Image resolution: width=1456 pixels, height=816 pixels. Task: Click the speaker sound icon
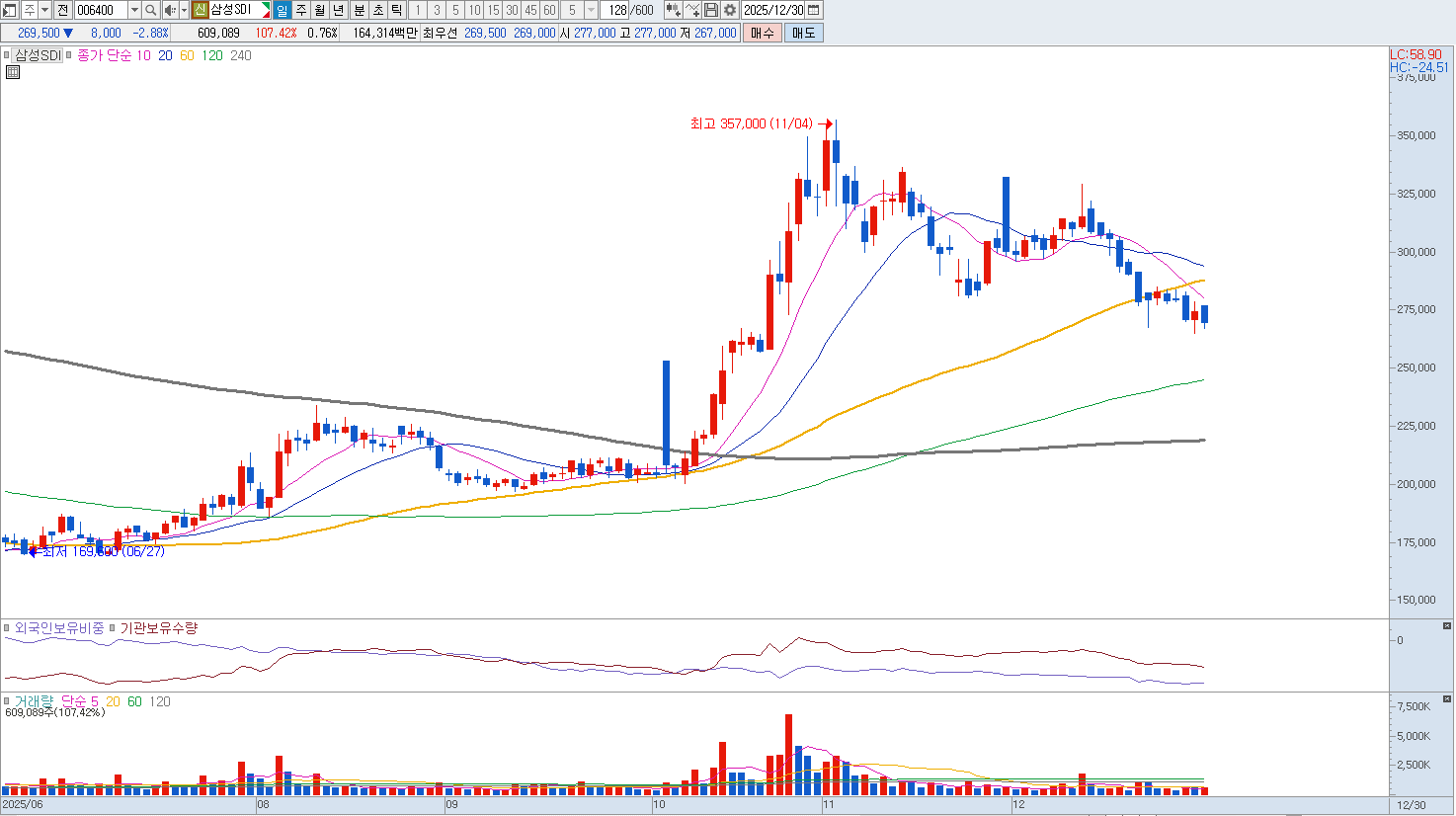pyautogui.click(x=169, y=10)
